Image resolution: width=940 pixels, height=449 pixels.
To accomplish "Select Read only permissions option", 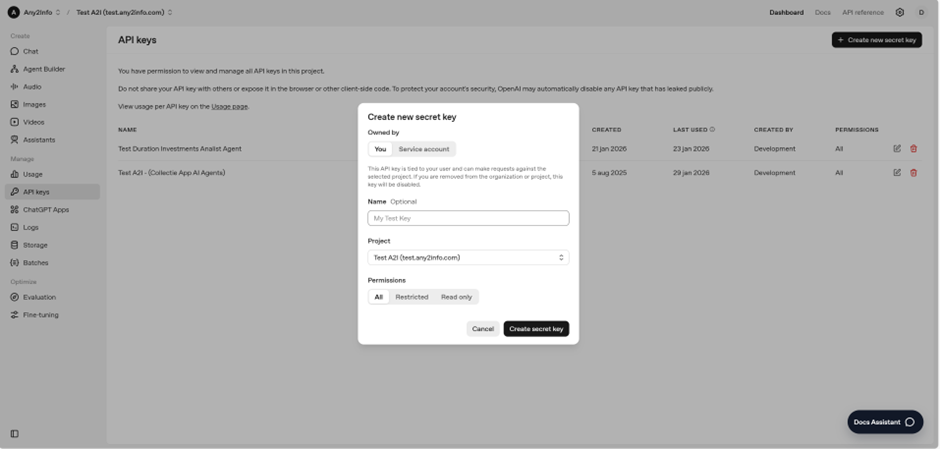I will (x=456, y=297).
